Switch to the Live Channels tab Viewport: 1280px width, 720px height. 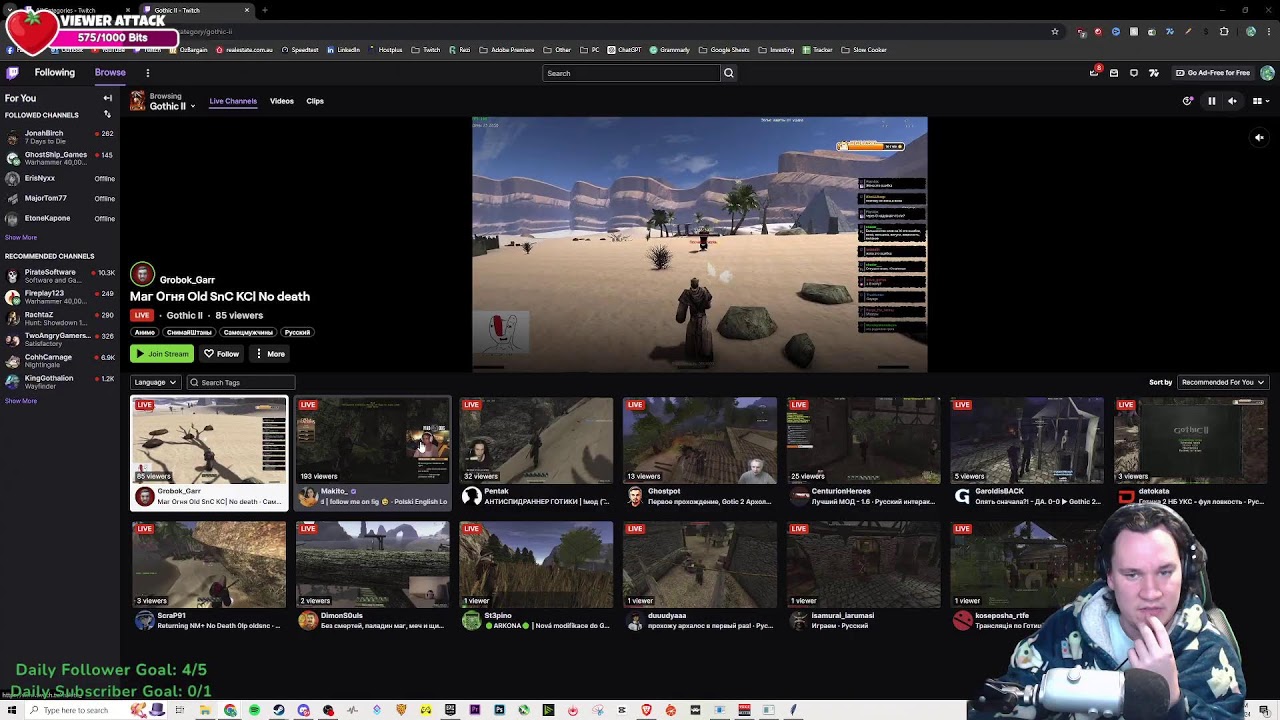[x=233, y=101]
